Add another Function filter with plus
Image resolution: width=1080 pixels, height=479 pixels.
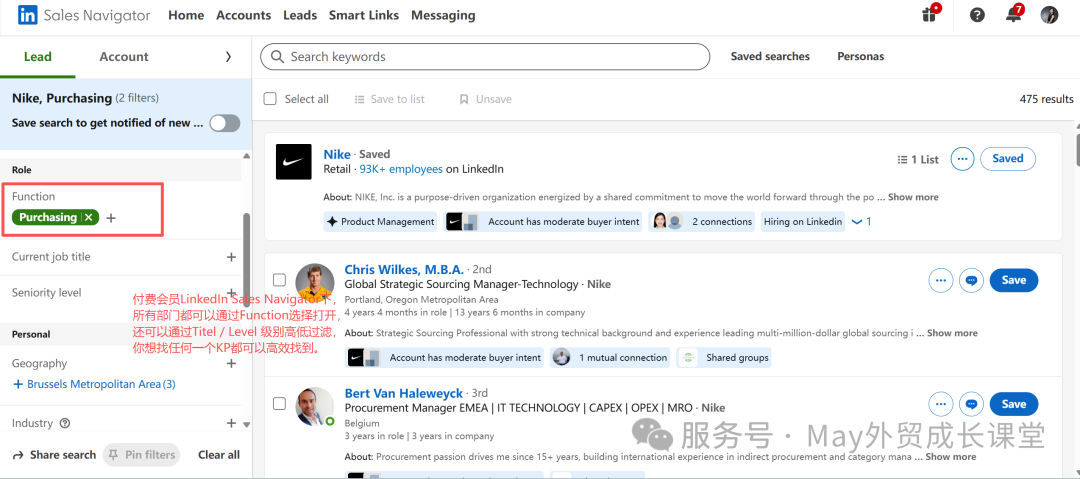coord(111,217)
